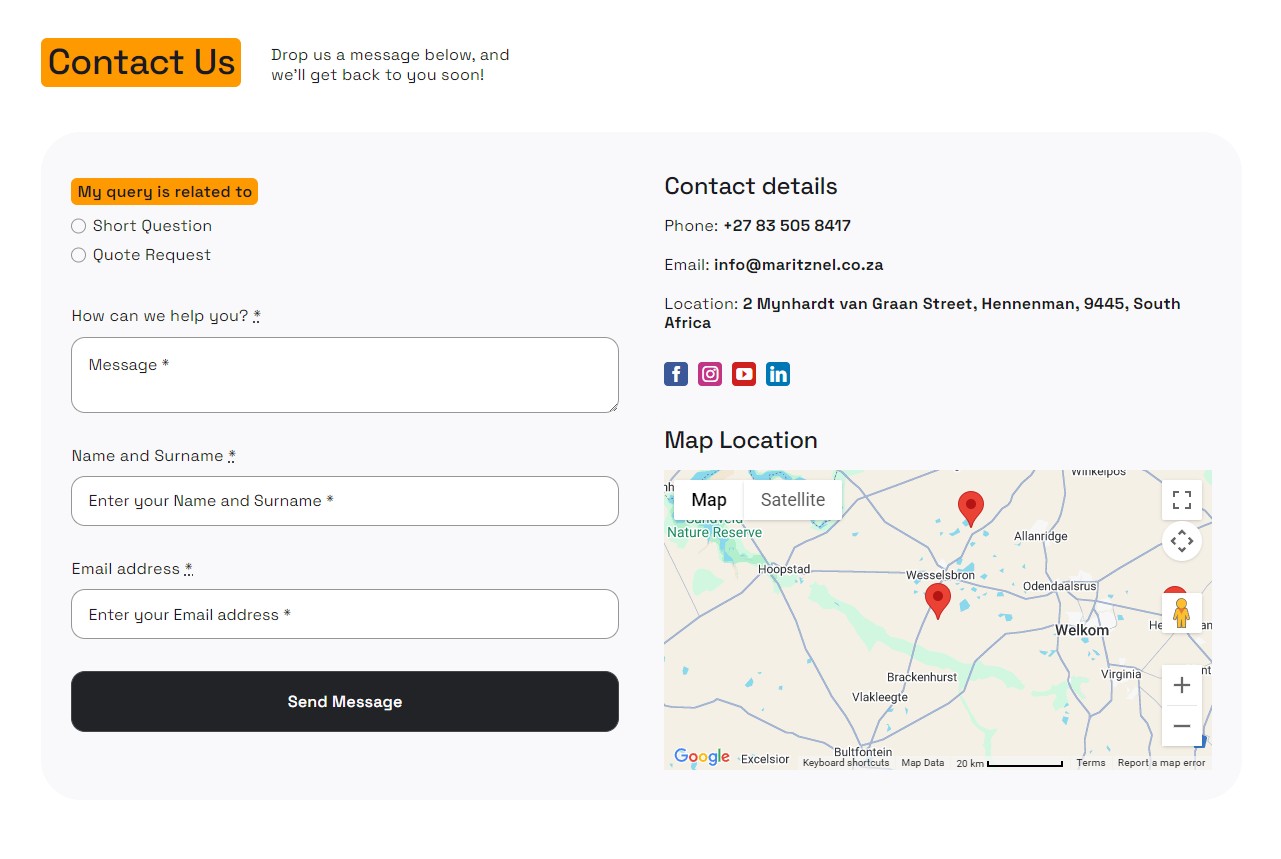Image resolution: width=1281 pixels, height=859 pixels.
Task: Open the LinkedIn social icon
Action: coord(778,374)
